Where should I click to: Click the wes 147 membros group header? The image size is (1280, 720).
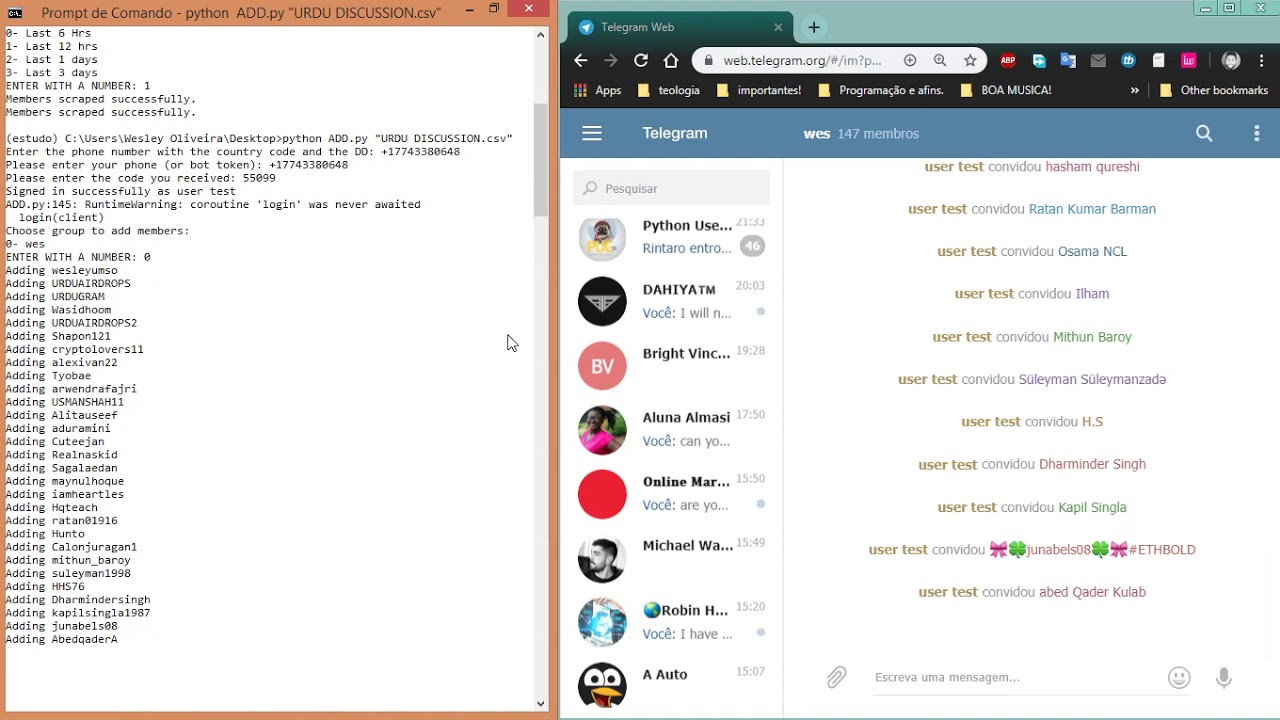[x=861, y=133]
